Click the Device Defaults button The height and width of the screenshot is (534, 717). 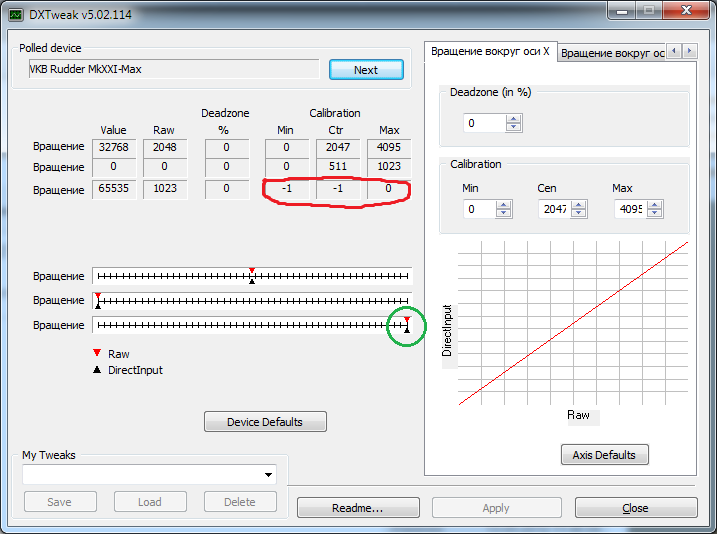tap(265, 422)
